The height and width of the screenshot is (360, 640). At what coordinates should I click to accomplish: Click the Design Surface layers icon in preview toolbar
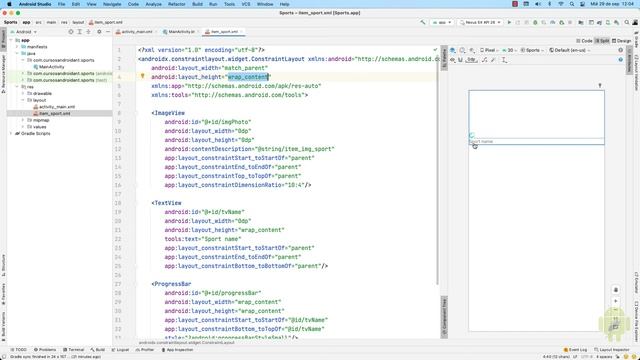coord(453,50)
